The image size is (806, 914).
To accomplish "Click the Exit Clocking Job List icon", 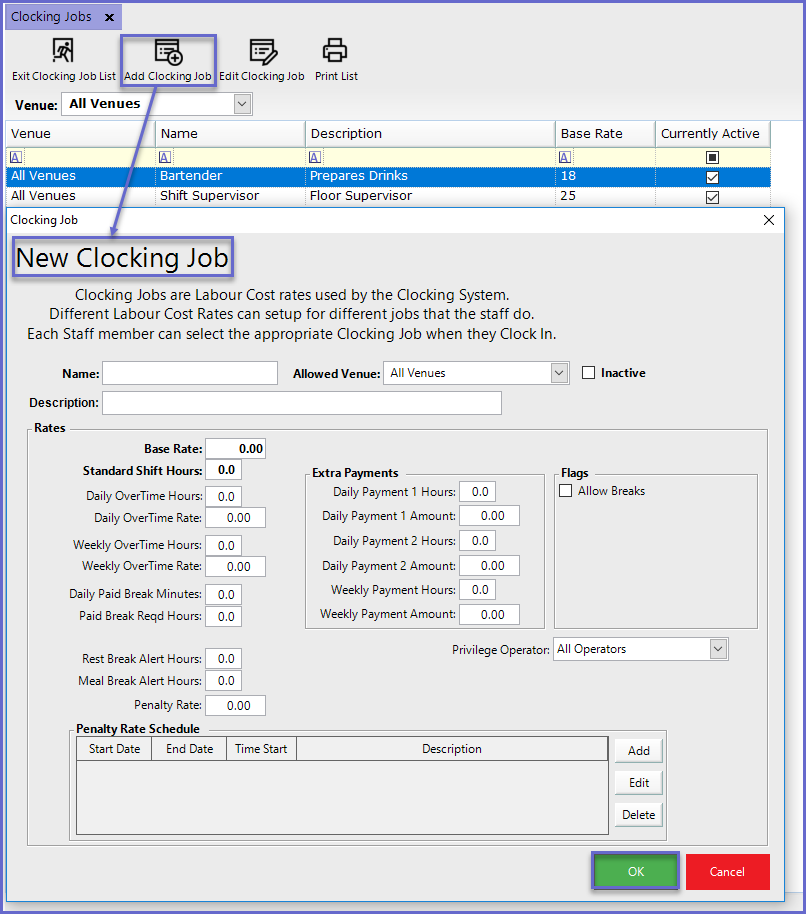I will point(63,52).
